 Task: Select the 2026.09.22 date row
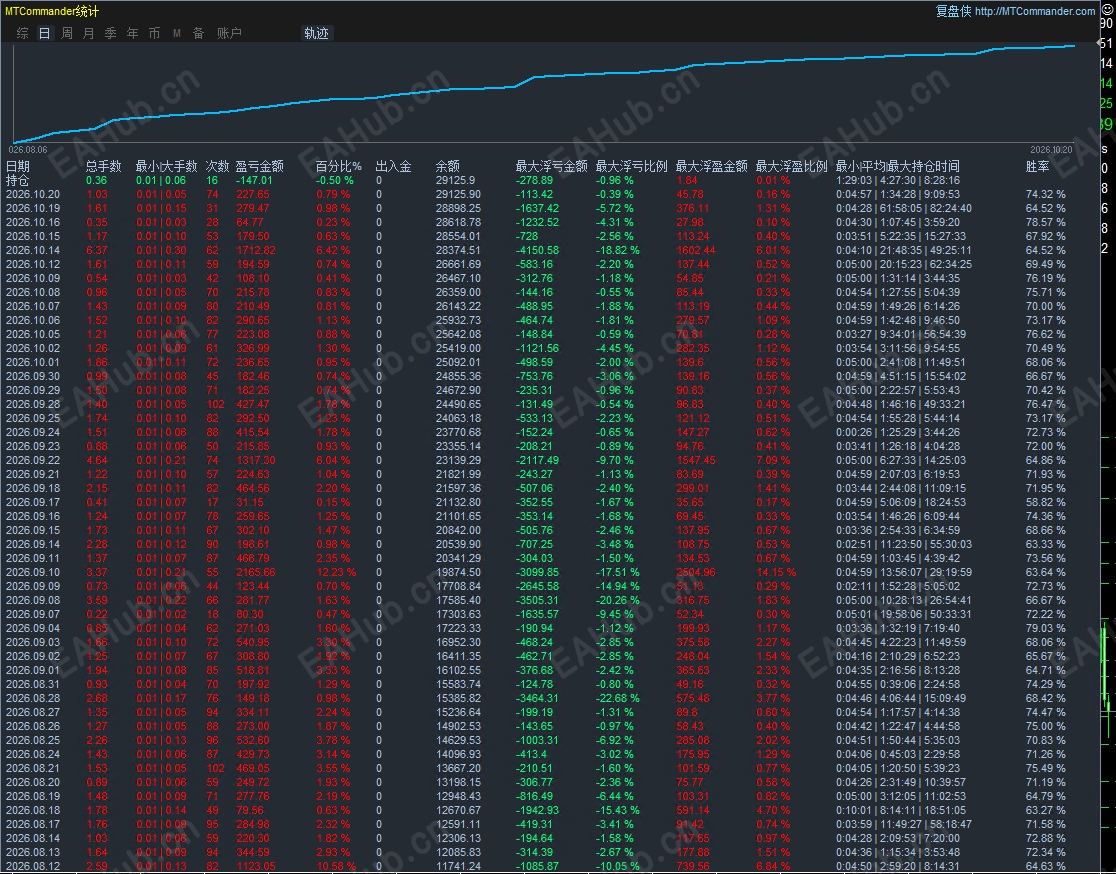pyautogui.click(x=33, y=460)
